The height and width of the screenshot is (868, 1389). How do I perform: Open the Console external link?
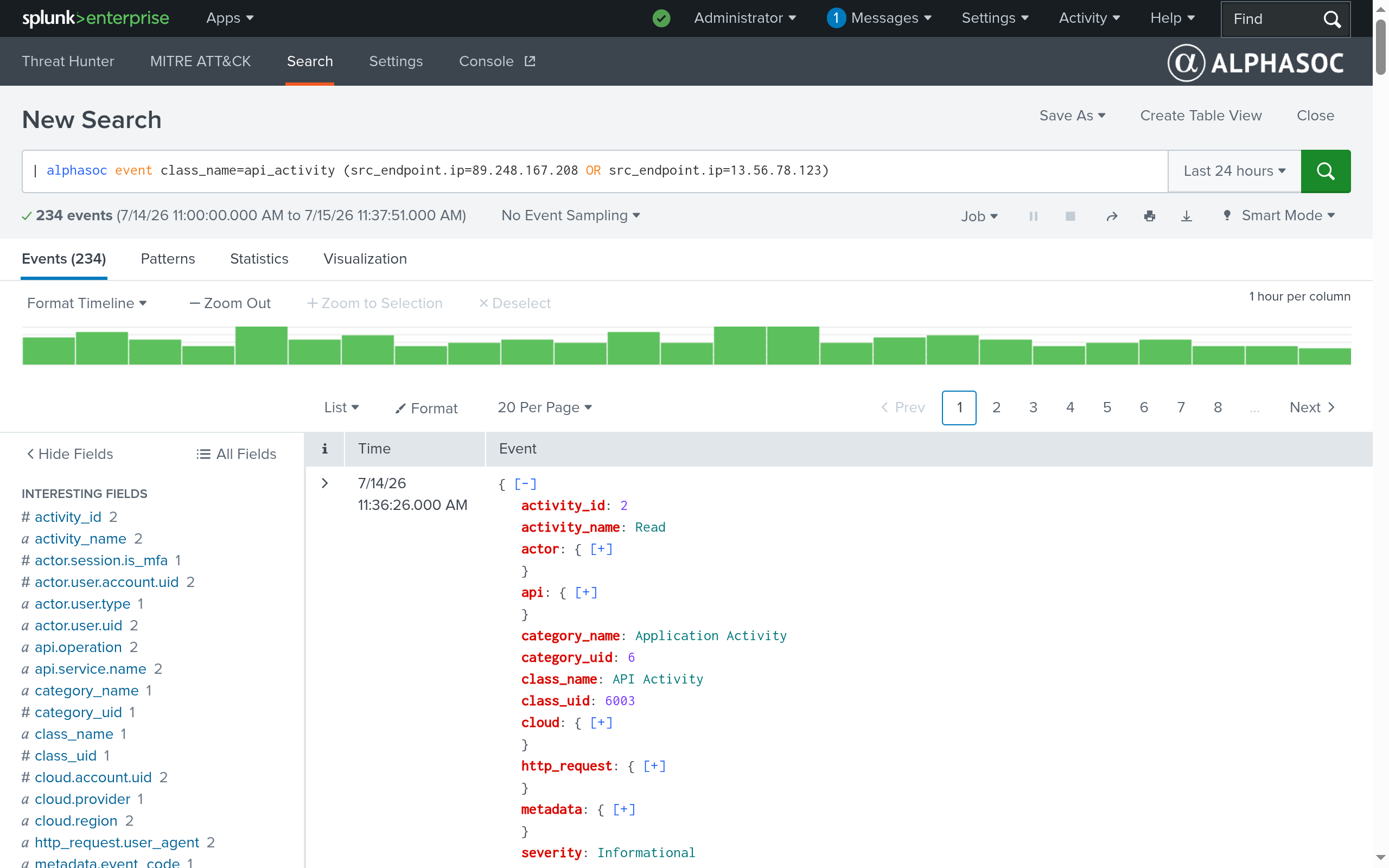[497, 61]
